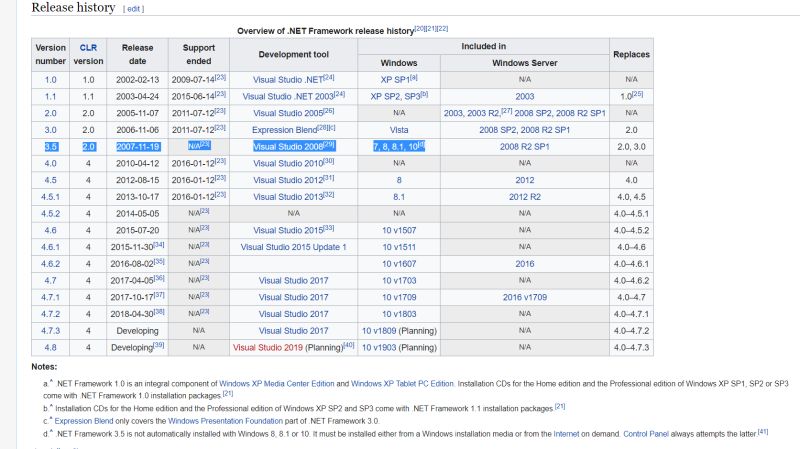
Task: Click the edit link beside Release history
Action: pyautogui.click(x=134, y=9)
